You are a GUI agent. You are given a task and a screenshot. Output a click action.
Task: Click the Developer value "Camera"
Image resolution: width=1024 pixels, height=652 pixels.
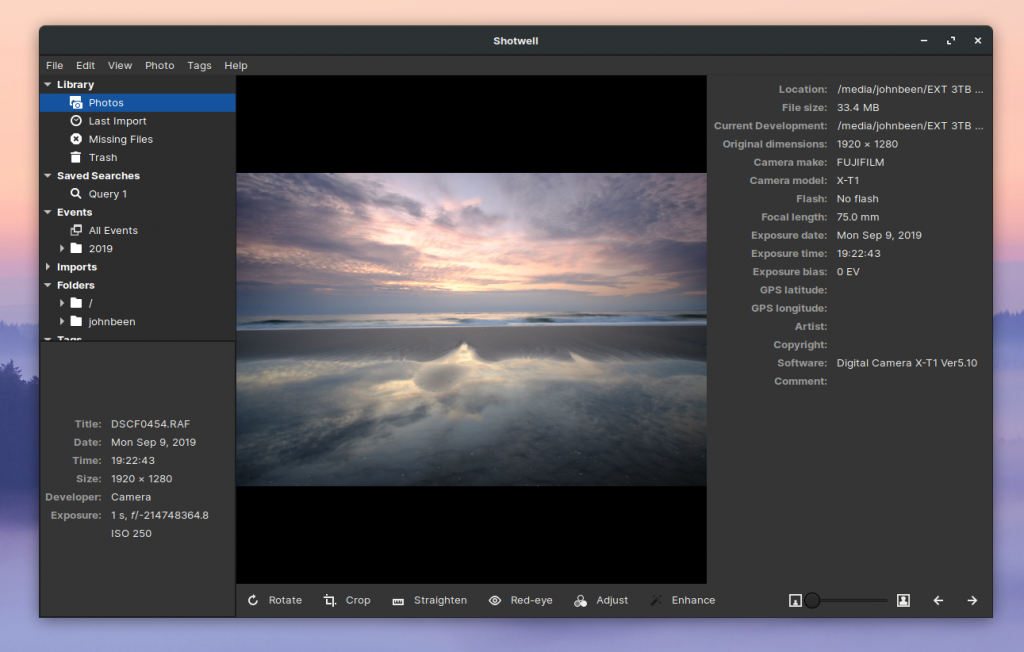tap(131, 497)
